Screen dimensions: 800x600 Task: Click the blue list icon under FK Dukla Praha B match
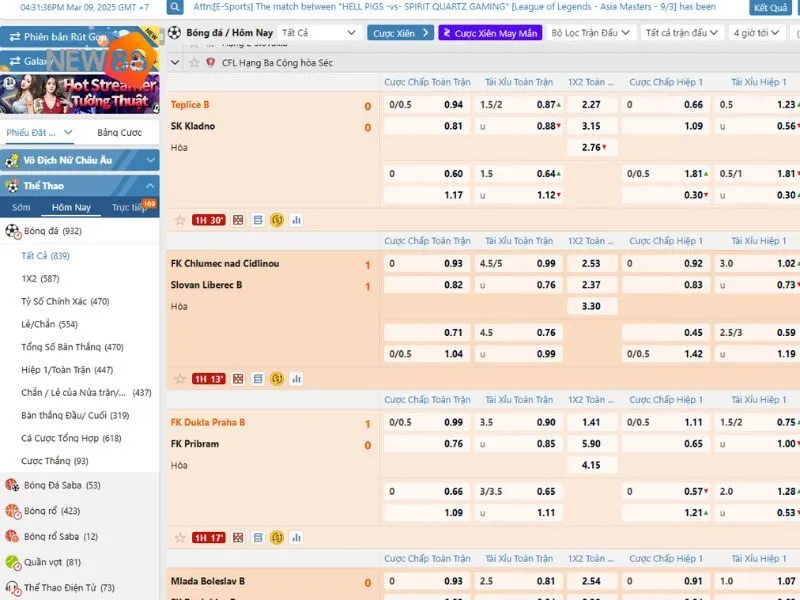(x=258, y=537)
